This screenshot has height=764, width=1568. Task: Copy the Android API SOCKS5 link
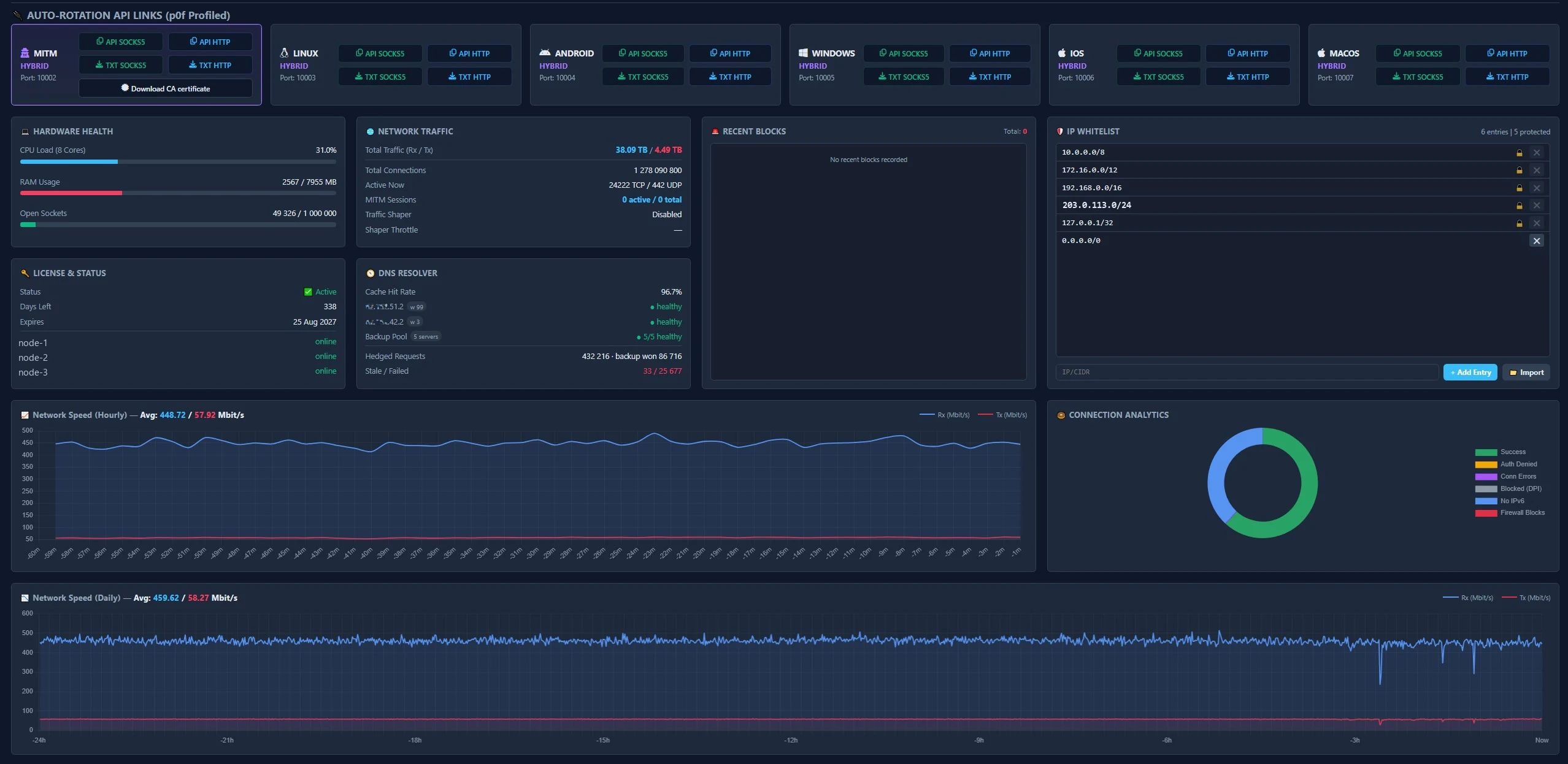coord(643,53)
